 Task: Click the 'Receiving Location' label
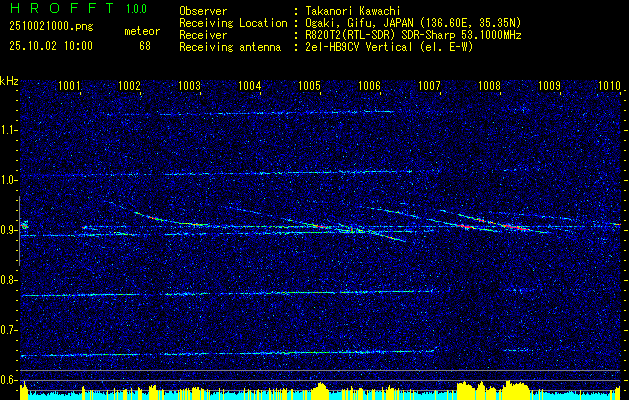click(233, 23)
